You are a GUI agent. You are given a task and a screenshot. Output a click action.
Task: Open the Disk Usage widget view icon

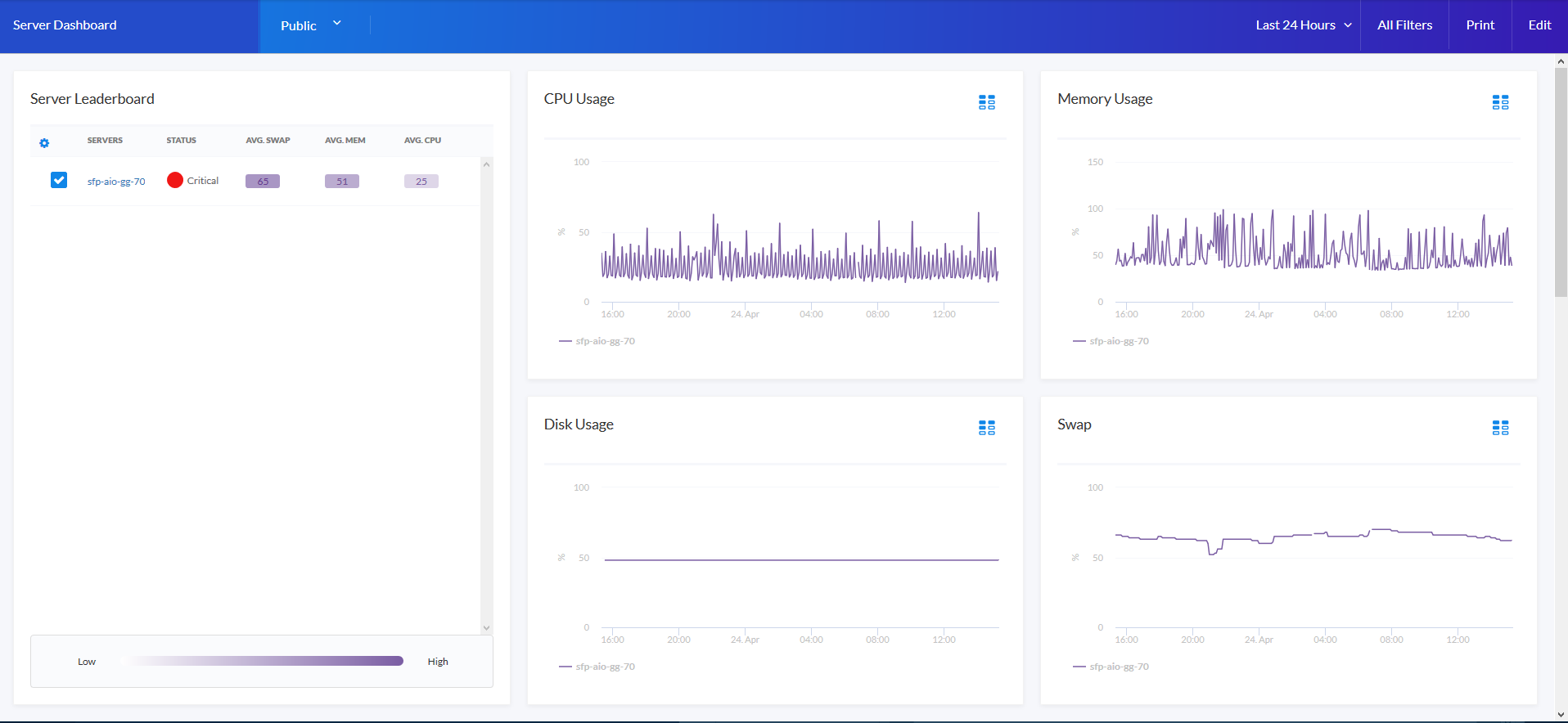click(986, 428)
